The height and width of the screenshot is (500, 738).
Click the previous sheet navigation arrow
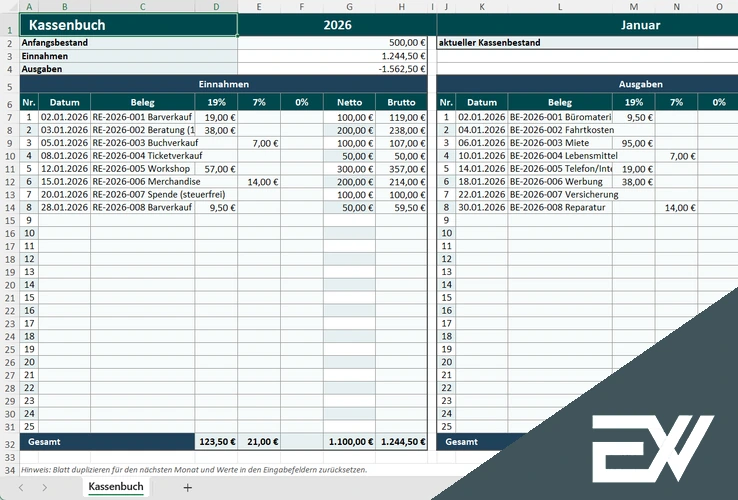(x=19, y=487)
